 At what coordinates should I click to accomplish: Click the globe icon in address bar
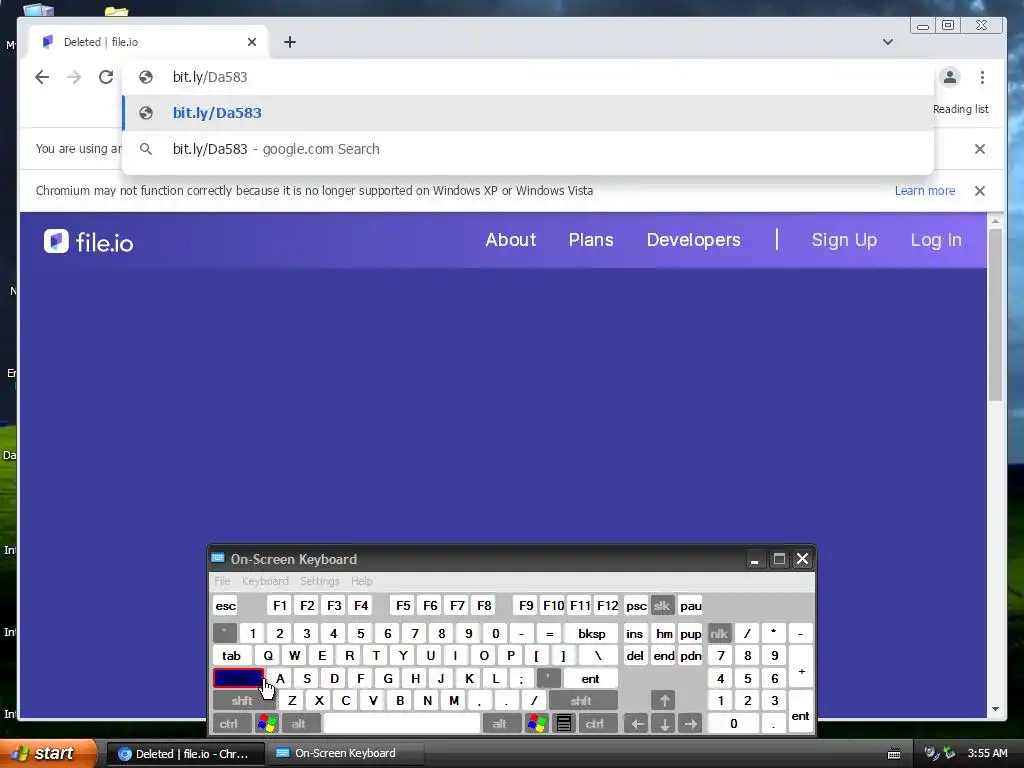(x=146, y=77)
